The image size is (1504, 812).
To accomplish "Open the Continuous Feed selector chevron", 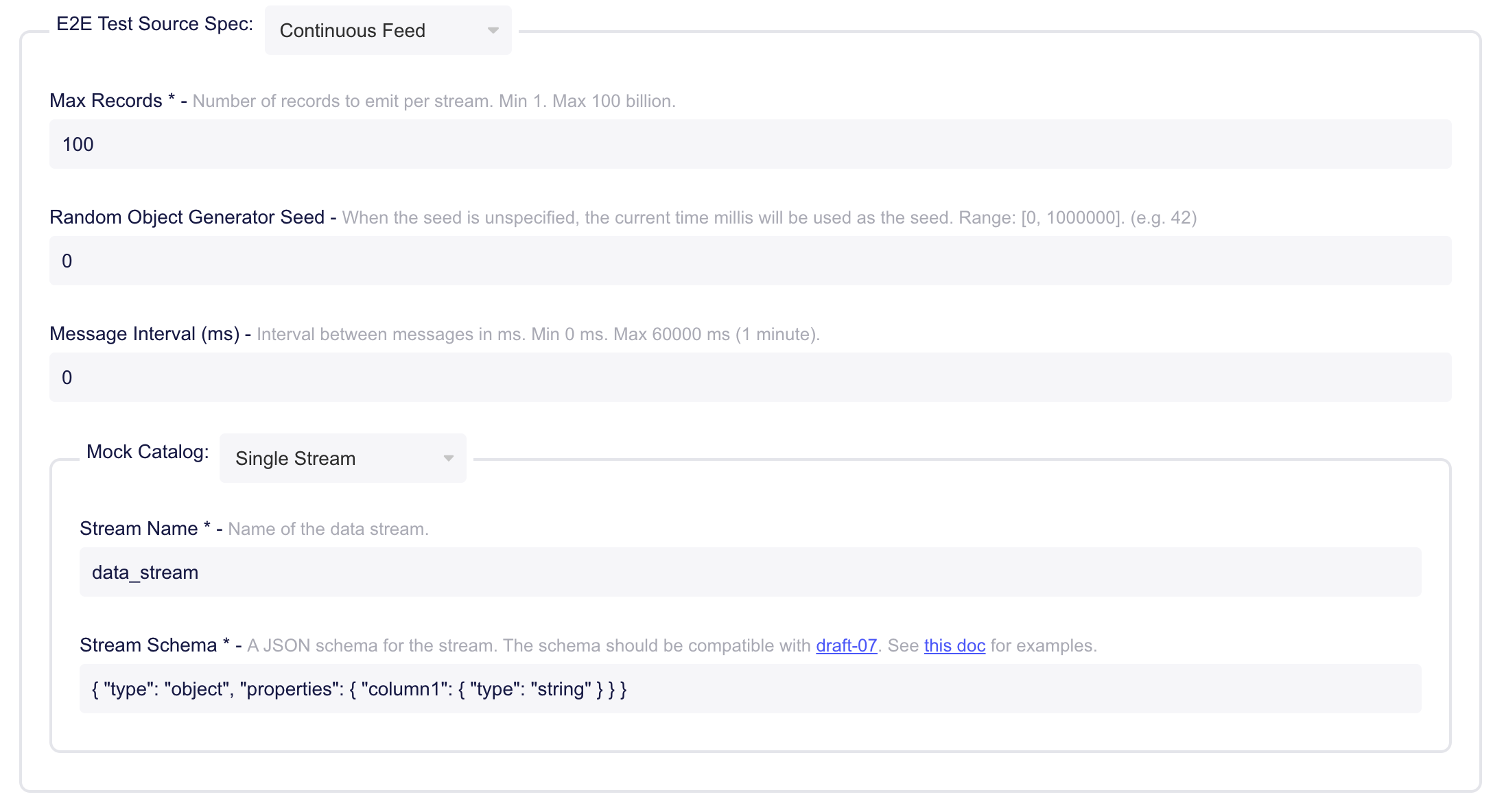I will (x=493, y=30).
